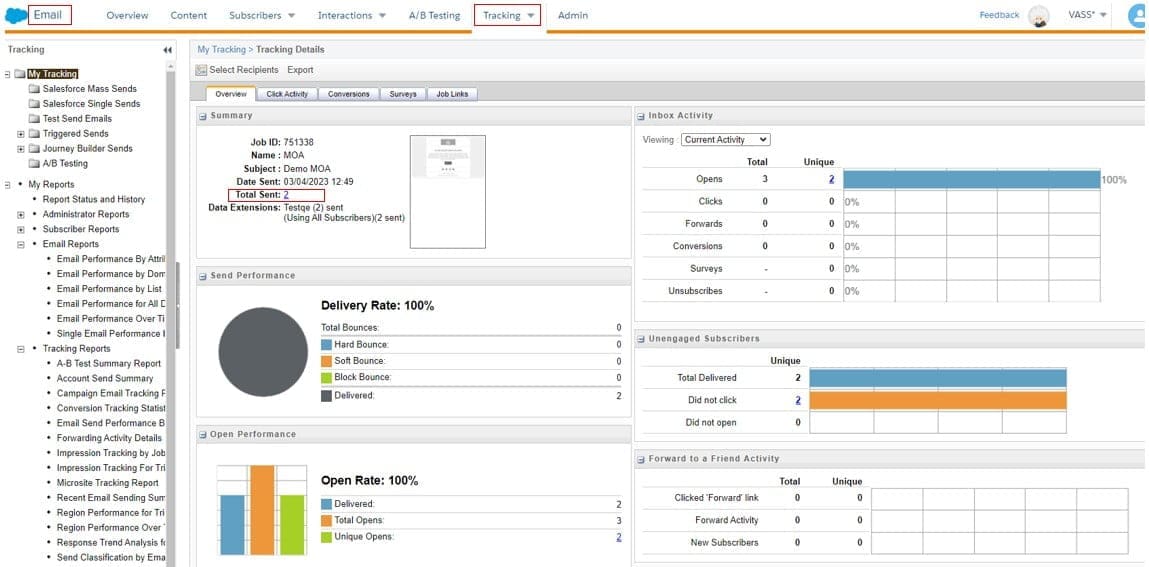Click the email preview thumbnail
The width and height of the screenshot is (1149, 567).
(x=448, y=191)
